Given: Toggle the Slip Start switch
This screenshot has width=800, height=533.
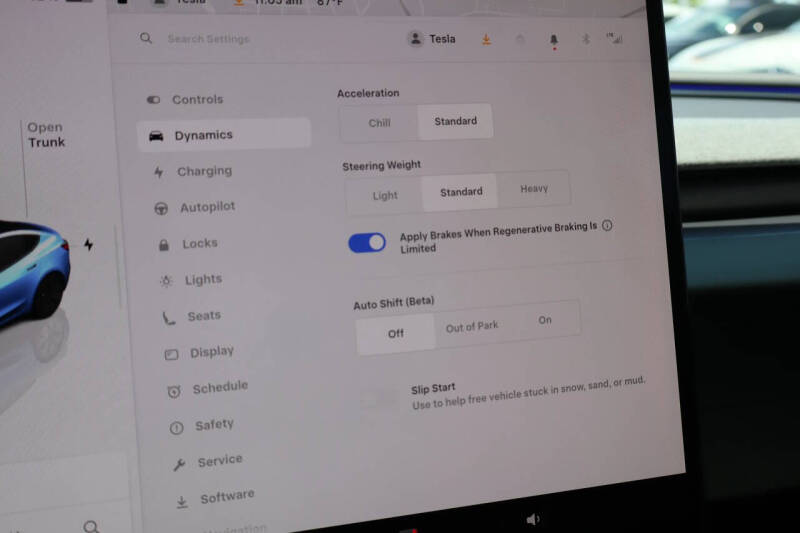Looking at the screenshot, I should point(378,399).
